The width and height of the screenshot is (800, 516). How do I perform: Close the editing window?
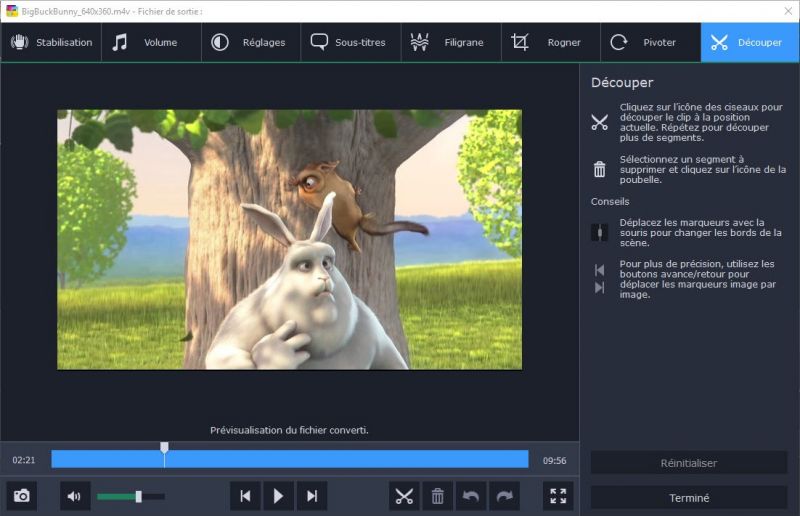click(x=788, y=11)
